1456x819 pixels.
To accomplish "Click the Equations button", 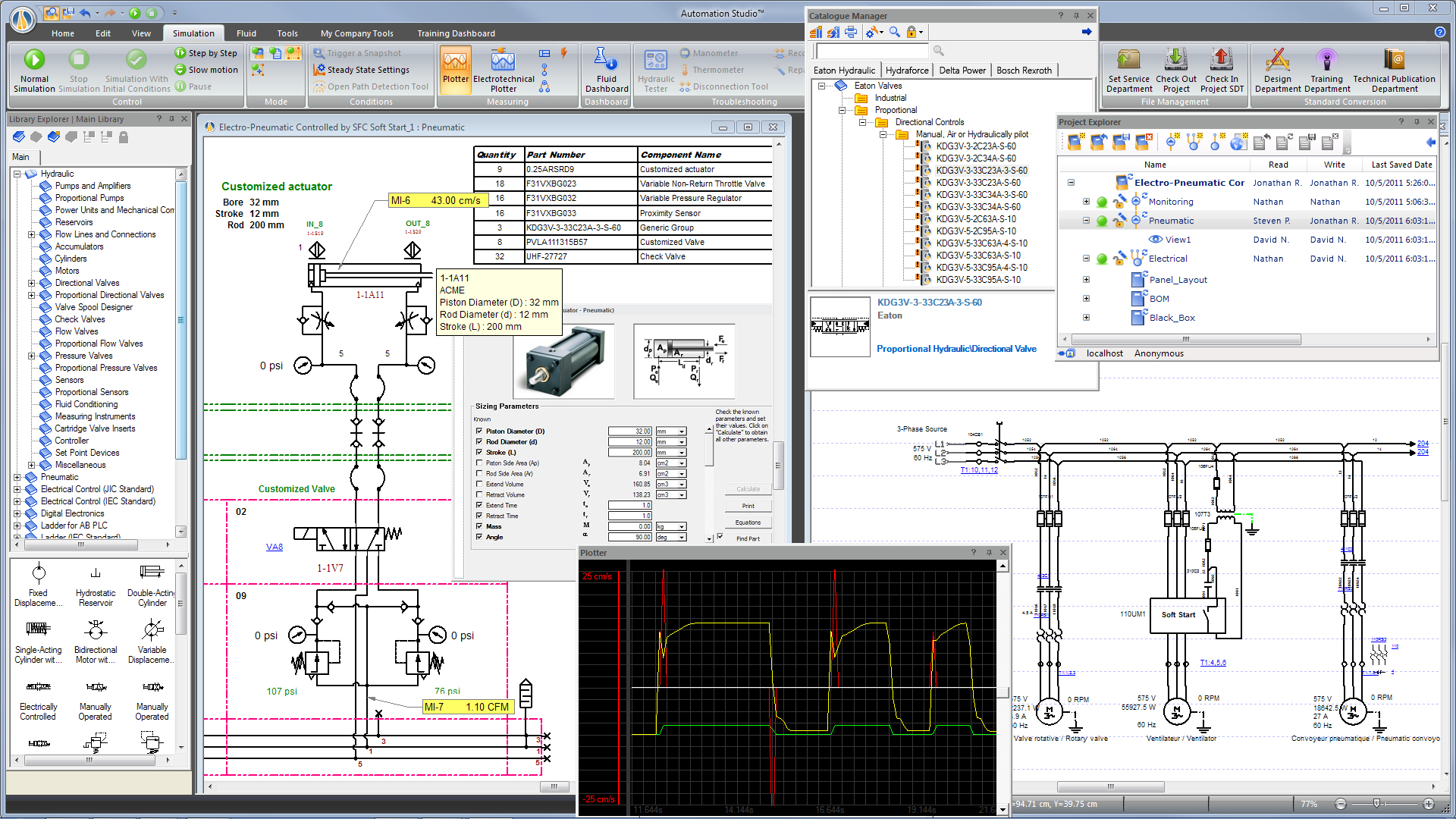I will [748, 522].
